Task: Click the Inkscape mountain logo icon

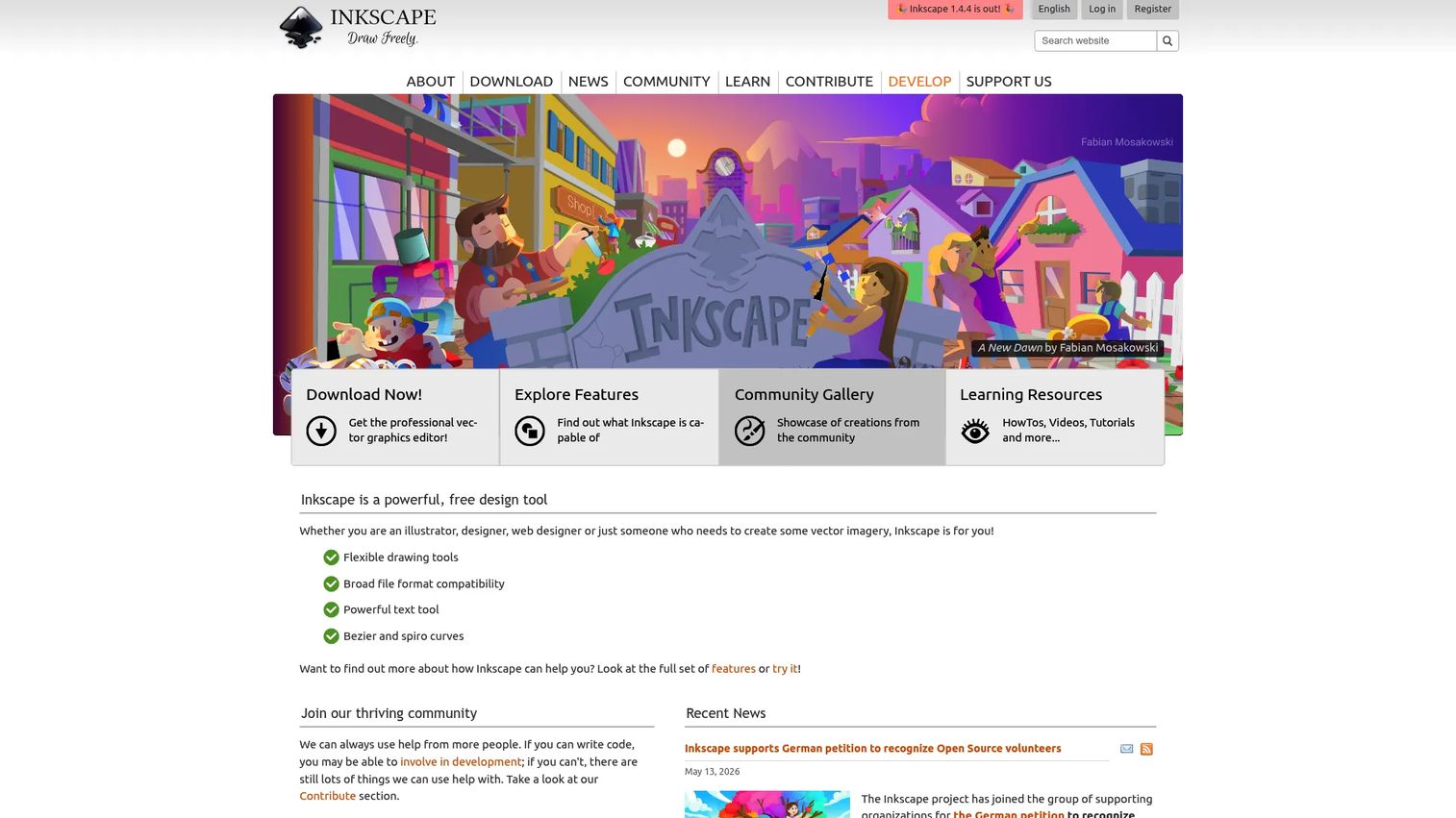Action: tap(301, 27)
